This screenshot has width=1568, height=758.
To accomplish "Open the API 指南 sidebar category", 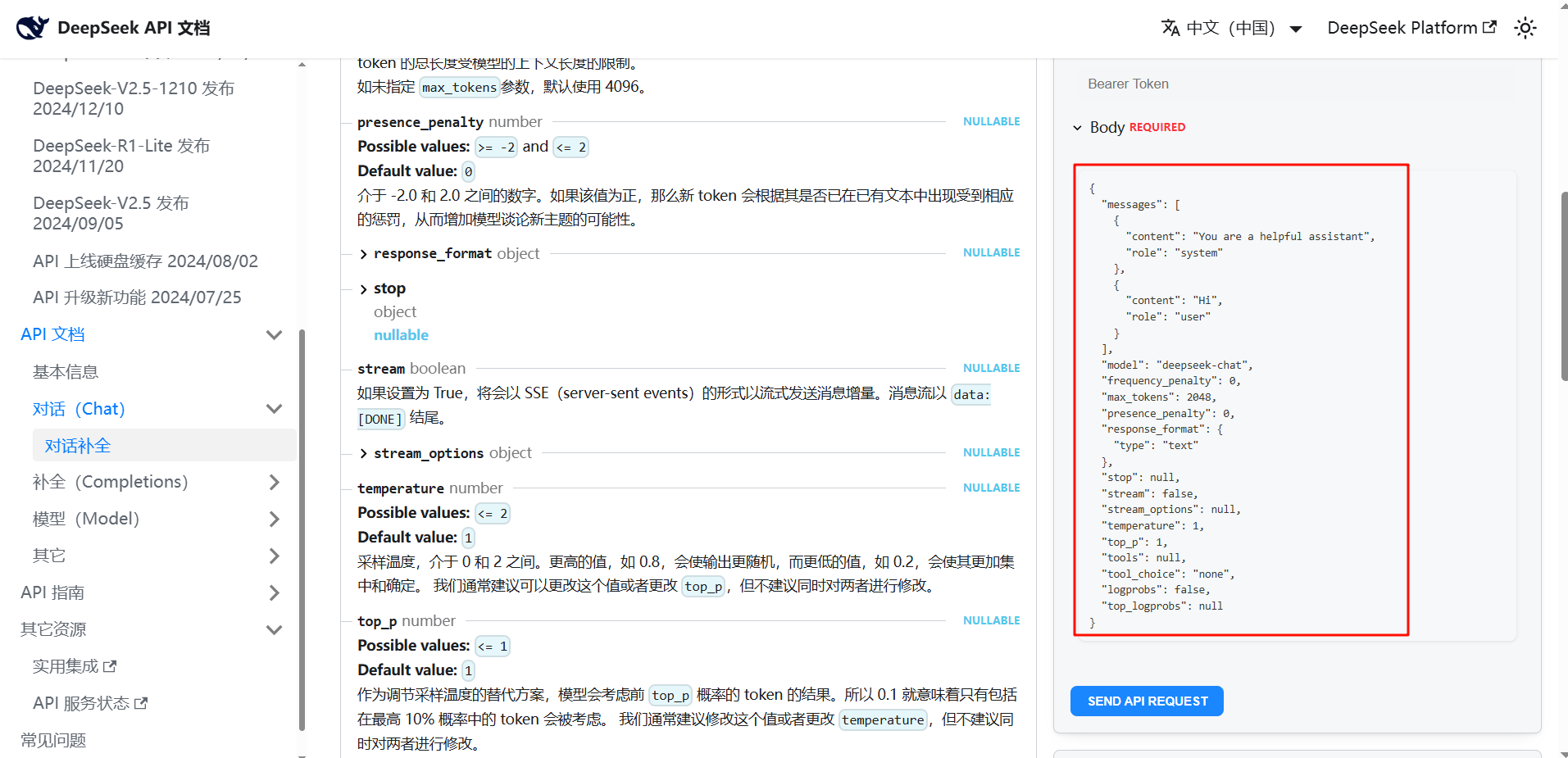I will pyautogui.click(x=52, y=592).
